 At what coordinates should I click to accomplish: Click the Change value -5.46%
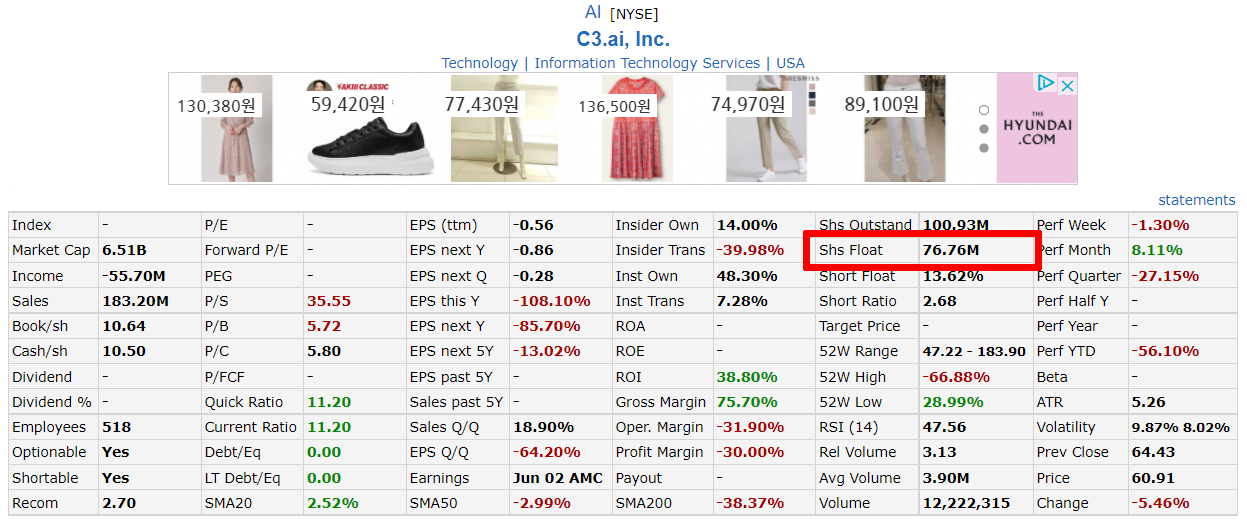1161,503
